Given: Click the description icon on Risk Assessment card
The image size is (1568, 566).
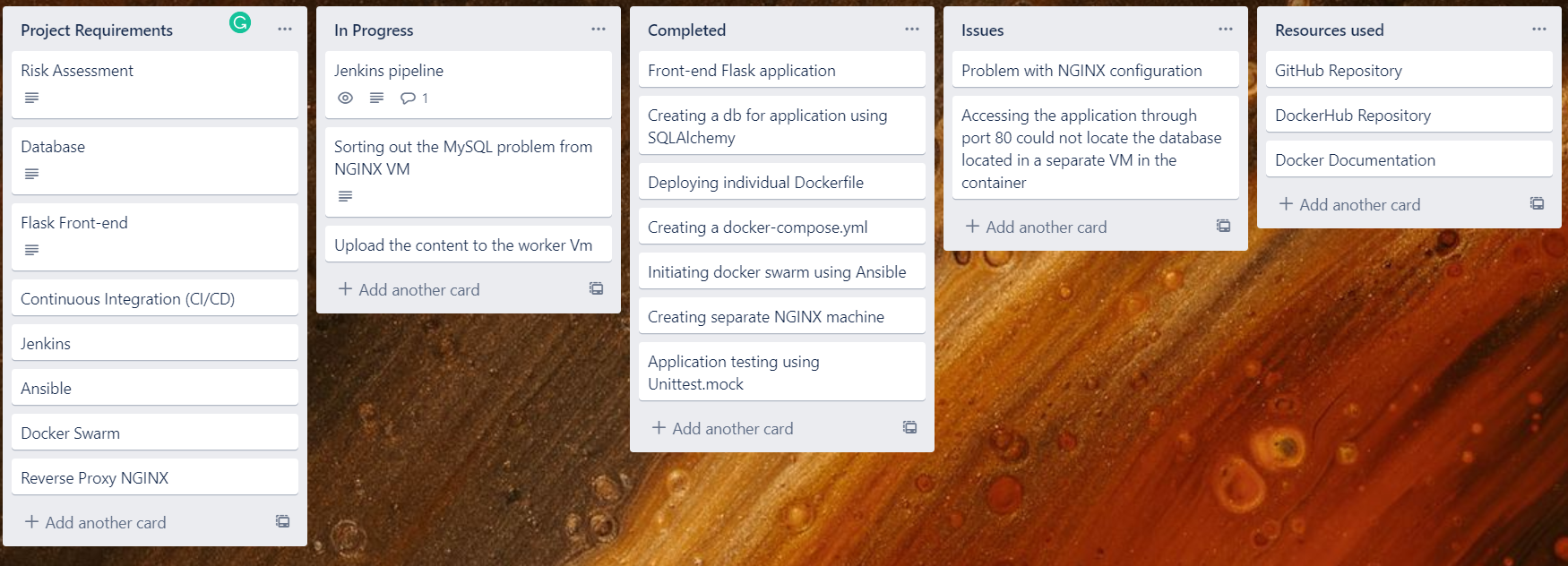Looking at the screenshot, I should coord(32,98).
